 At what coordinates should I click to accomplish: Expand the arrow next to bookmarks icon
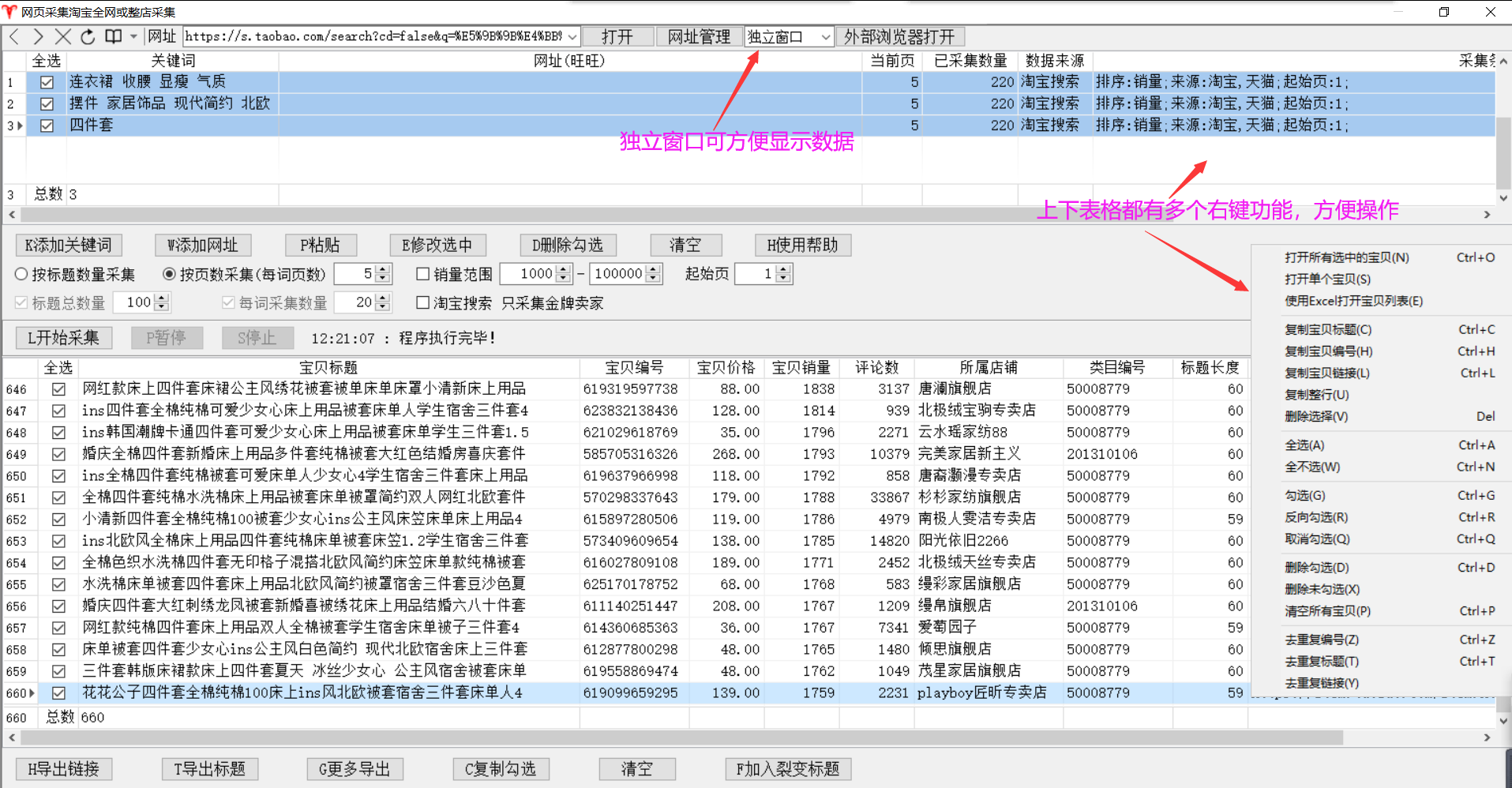tap(133, 36)
